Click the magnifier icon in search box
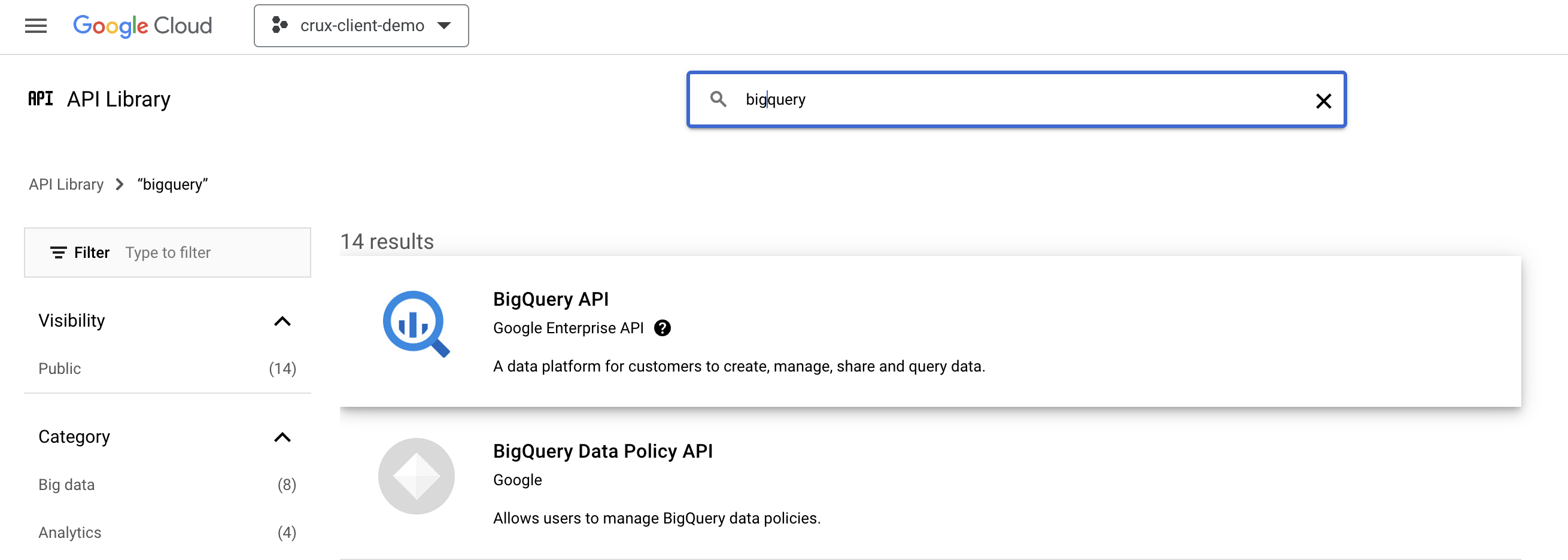Image resolution: width=1568 pixels, height=560 pixels. pos(718,99)
